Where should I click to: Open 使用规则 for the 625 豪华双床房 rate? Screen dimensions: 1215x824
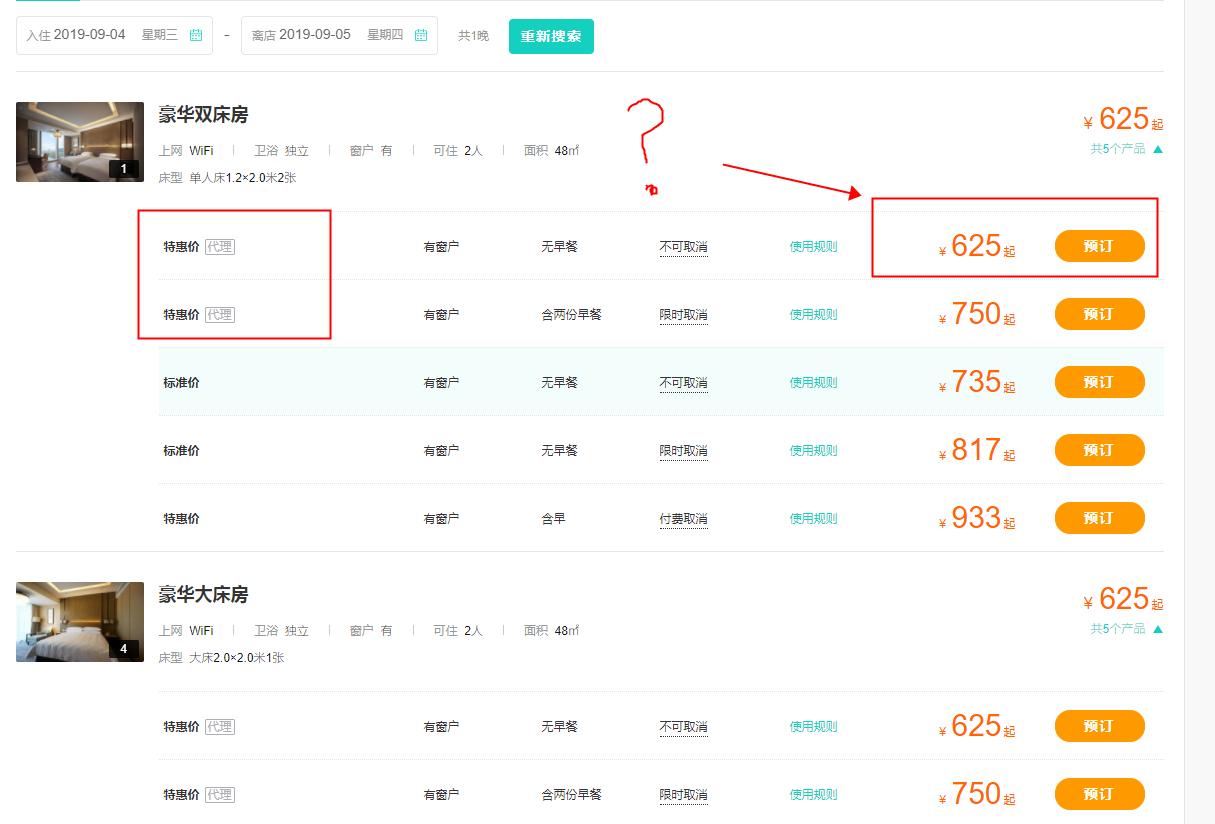point(813,247)
